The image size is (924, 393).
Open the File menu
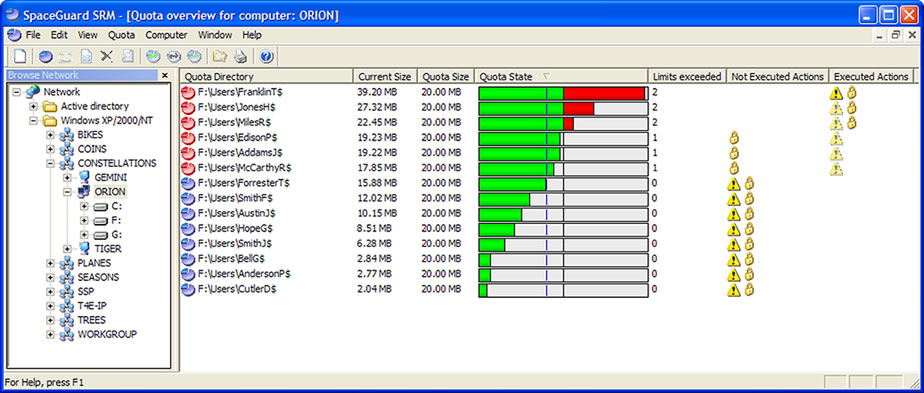point(32,35)
